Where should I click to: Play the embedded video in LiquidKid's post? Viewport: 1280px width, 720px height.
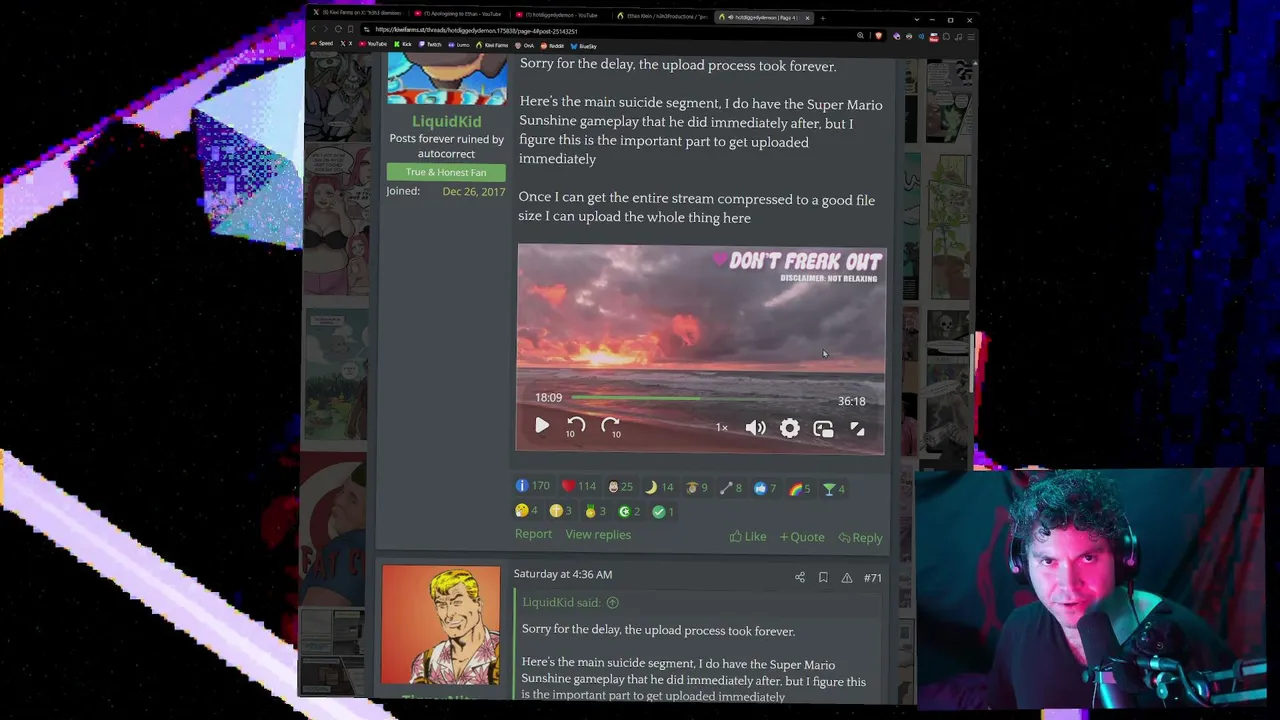tap(542, 426)
